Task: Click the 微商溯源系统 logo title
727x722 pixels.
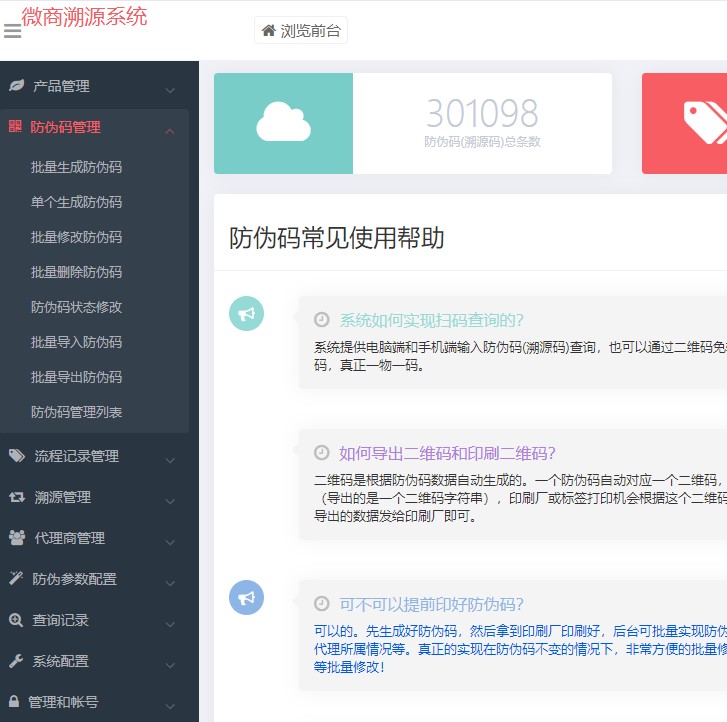Action: (84, 17)
